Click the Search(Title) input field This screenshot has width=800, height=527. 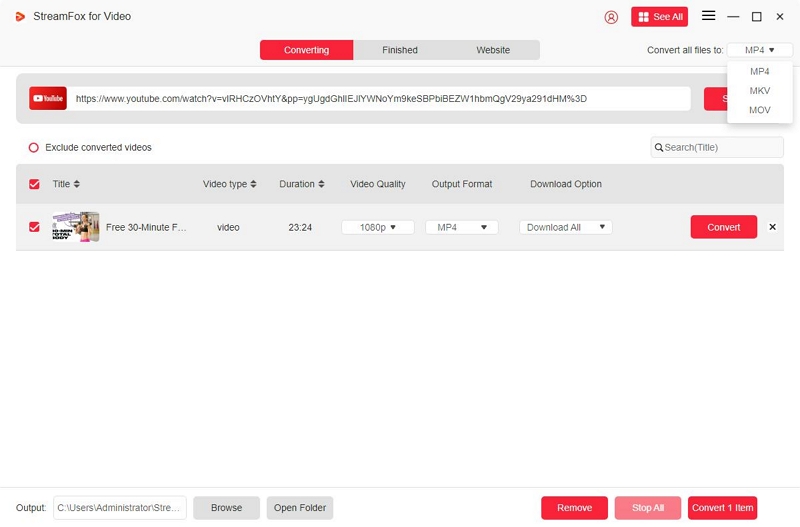tap(720, 147)
